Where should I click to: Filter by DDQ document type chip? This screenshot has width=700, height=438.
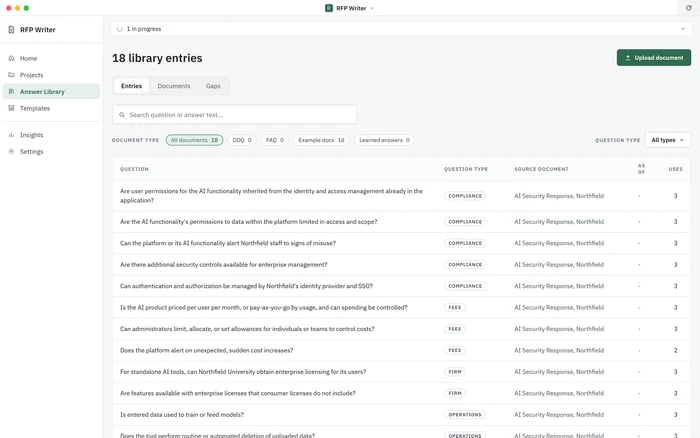242,140
